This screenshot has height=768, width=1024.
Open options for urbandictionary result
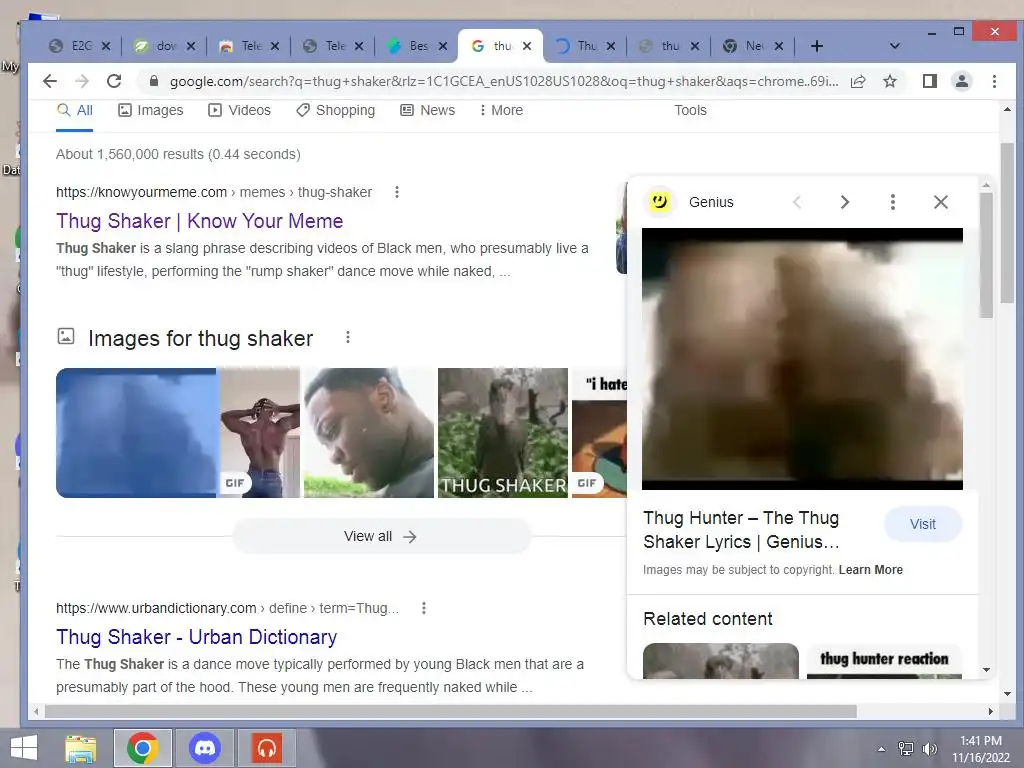point(424,608)
